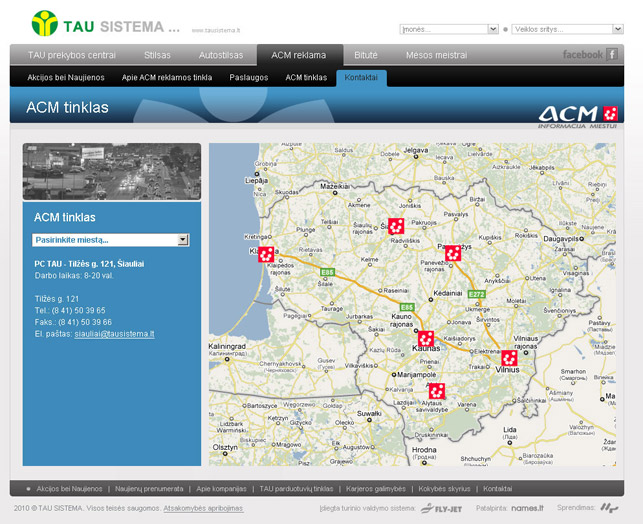Open the TAU prekybos centrai tab

pos(72,55)
